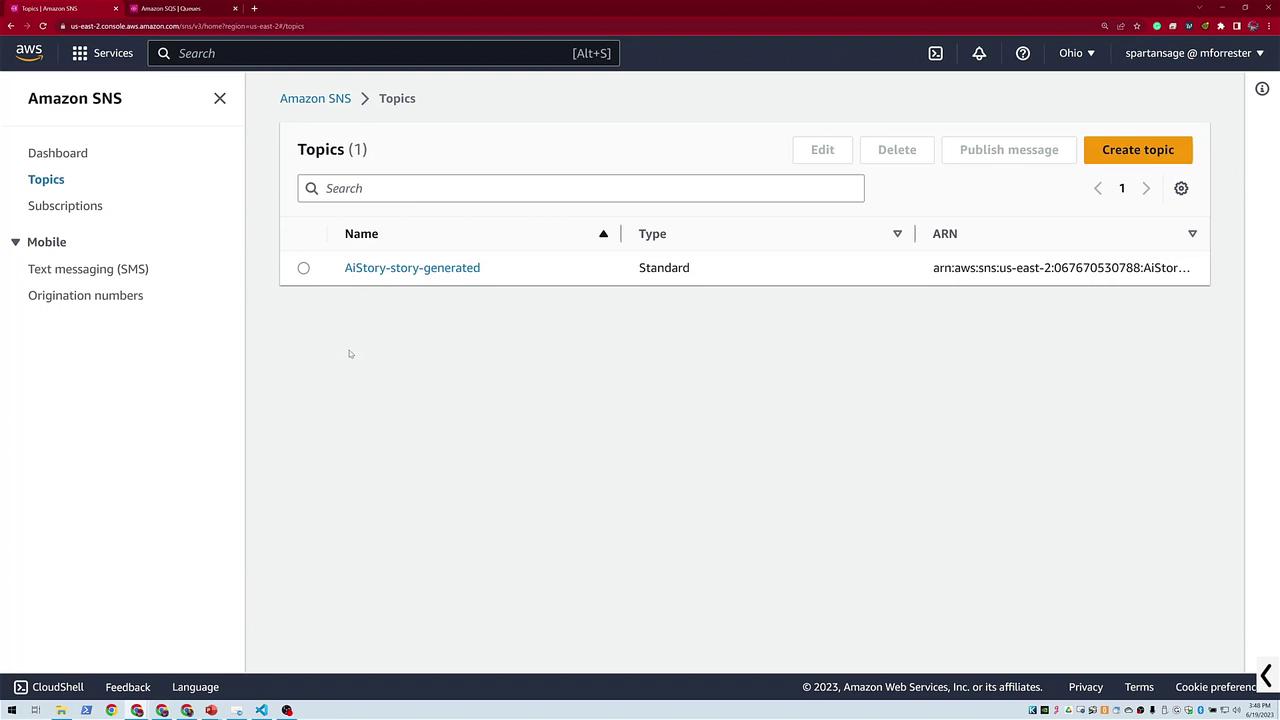This screenshot has width=1280, height=720.
Task: Open Topics in the side navigation
Action: click(x=46, y=179)
